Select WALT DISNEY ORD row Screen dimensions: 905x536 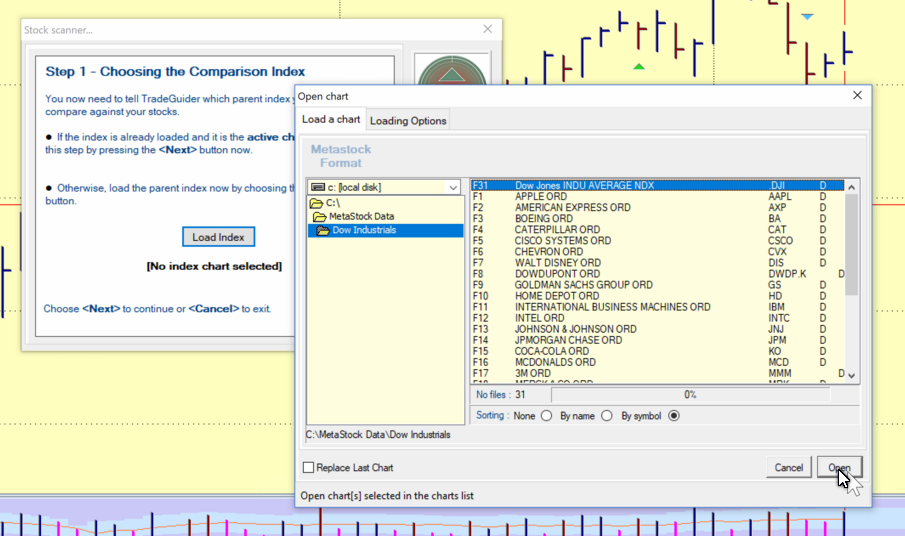(x=657, y=263)
